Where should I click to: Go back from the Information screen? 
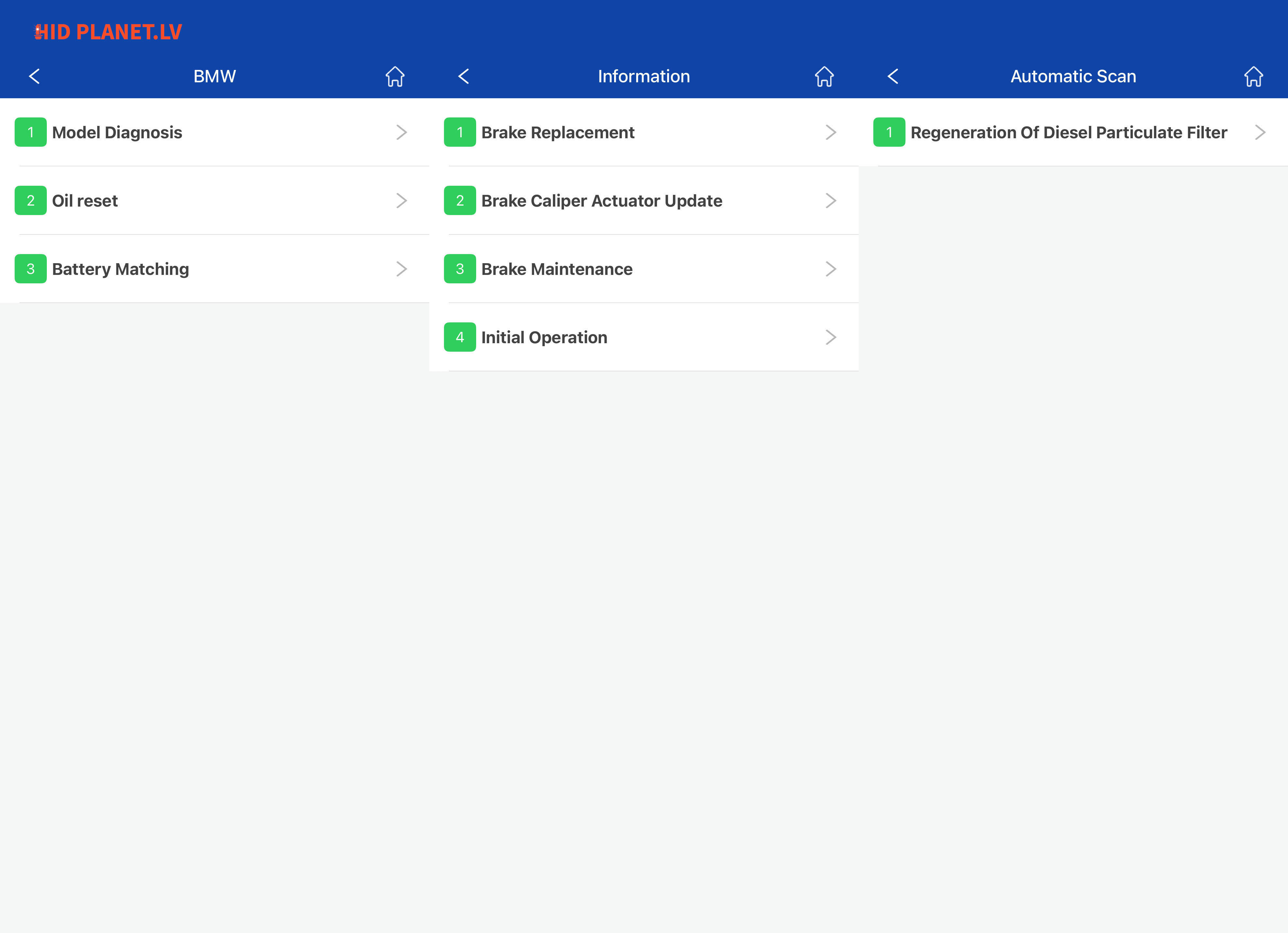click(464, 76)
